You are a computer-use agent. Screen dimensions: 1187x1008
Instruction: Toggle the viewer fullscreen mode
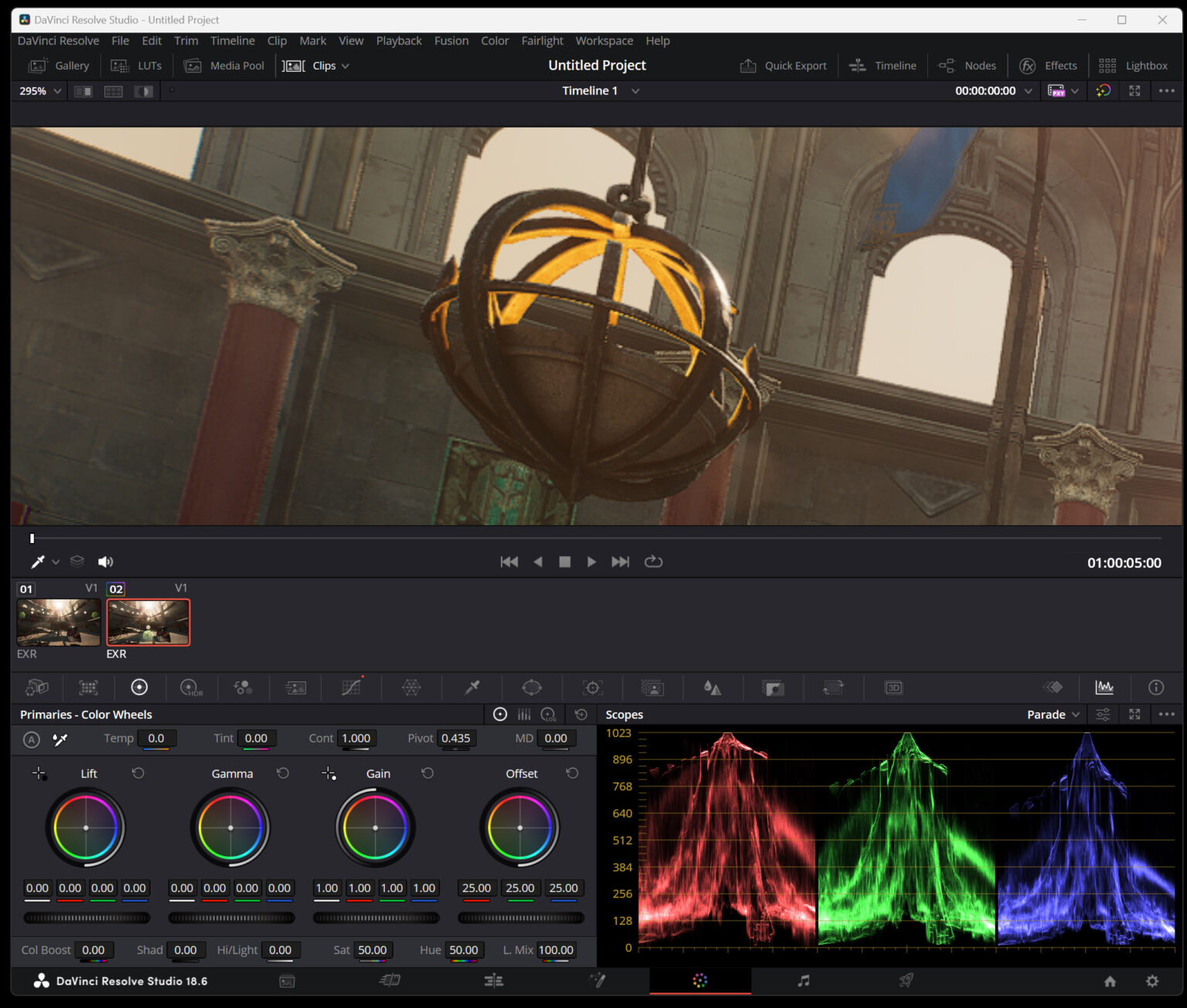click(1134, 90)
